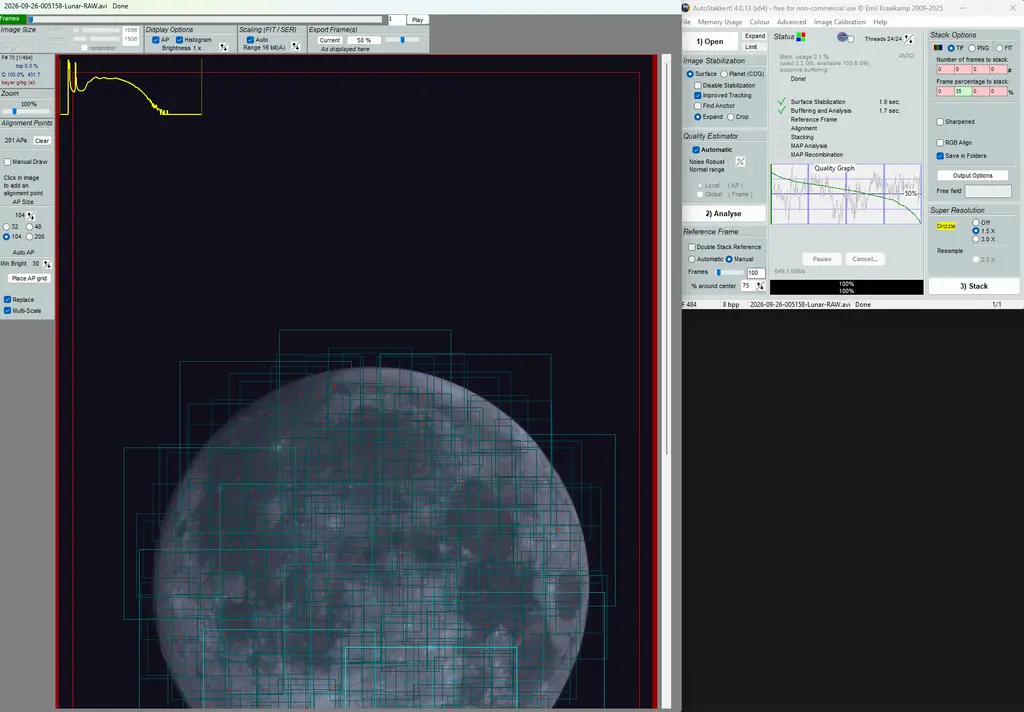Click the Free field input box
The height and width of the screenshot is (712, 1024).
pos(988,191)
